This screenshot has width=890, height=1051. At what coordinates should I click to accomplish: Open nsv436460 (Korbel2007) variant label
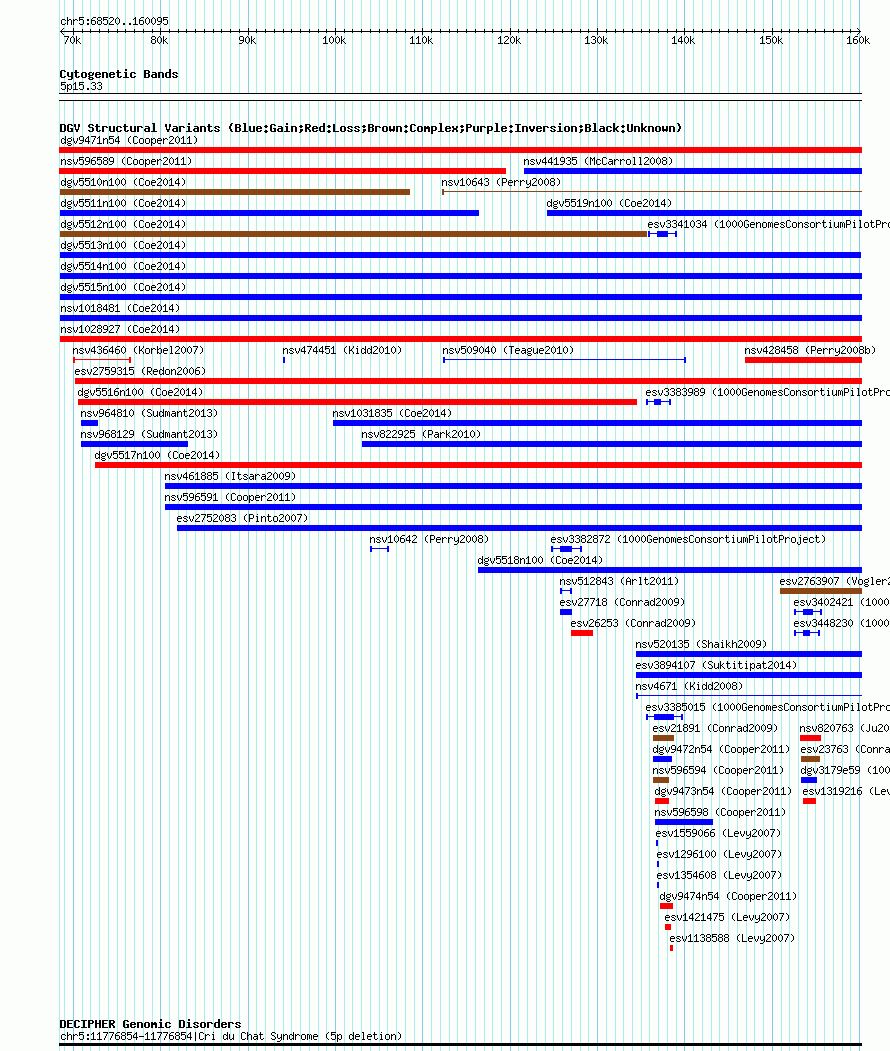click(x=138, y=350)
